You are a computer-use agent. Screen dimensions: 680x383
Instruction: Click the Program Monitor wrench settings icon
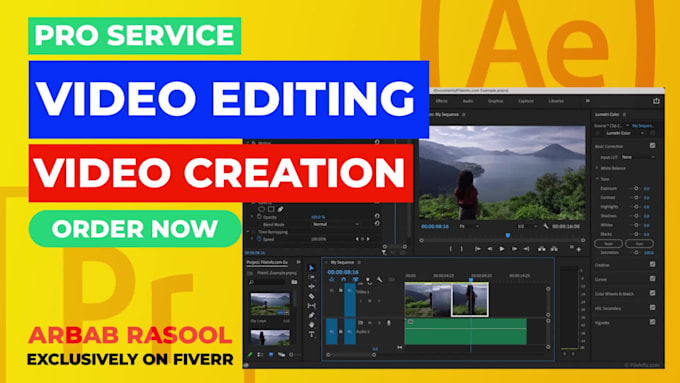[x=546, y=226]
